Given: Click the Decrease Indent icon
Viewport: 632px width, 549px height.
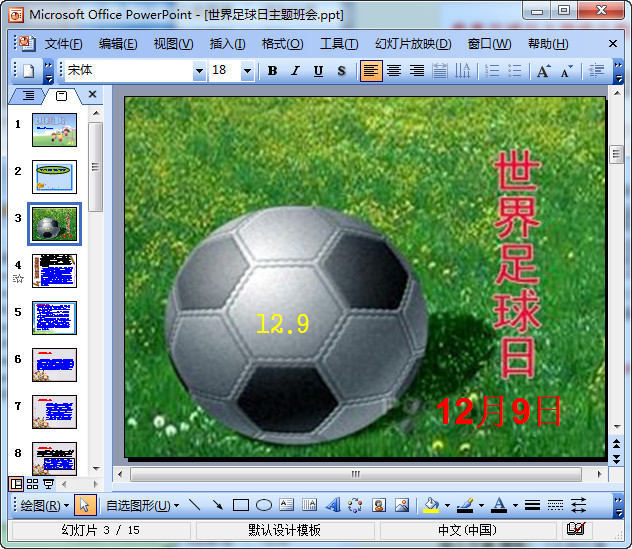Looking at the screenshot, I should [x=596, y=71].
